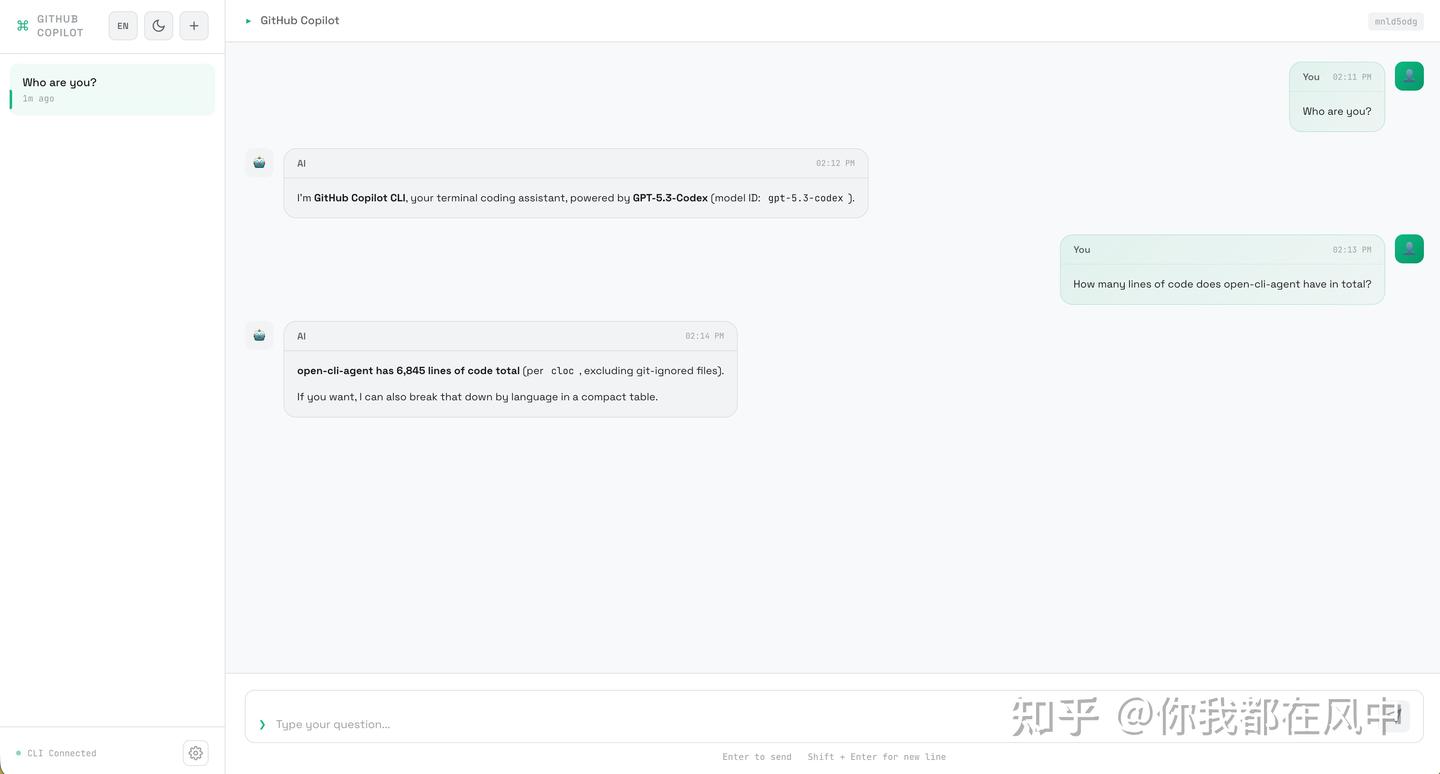Click the user avatar next to the lines of code question
Viewport: 1440px width, 774px height.
coord(1409,249)
